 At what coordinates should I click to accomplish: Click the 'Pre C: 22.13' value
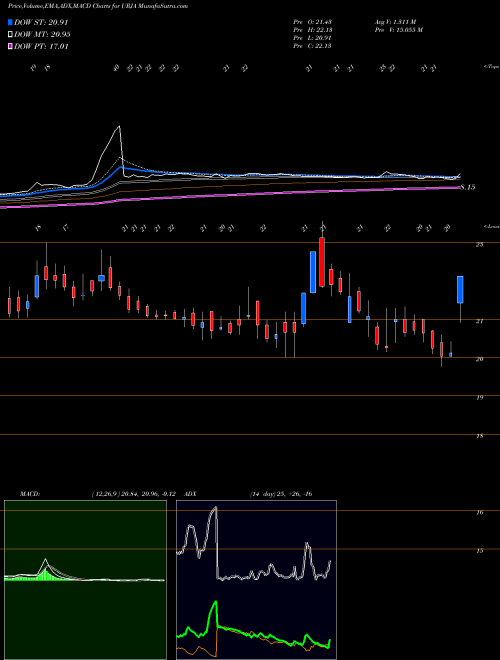pyautogui.click(x=312, y=46)
